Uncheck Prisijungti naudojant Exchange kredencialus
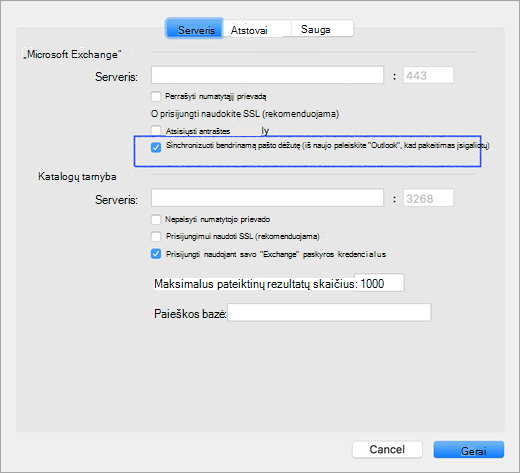520x473 pixels. point(156,254)
